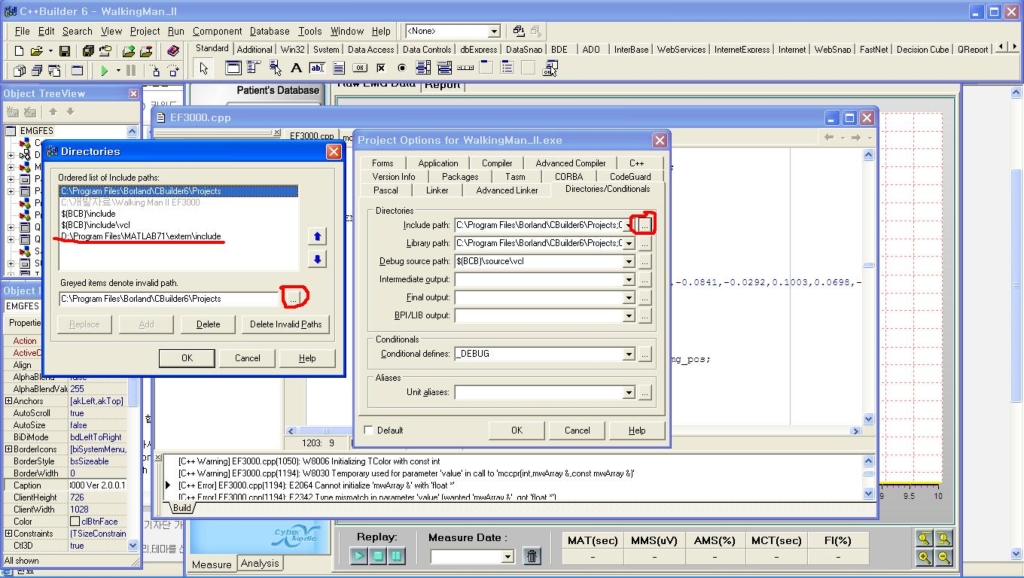Click Delete Invalid Paths button
The height and width of the screenshot is (578, 1024).
[x=285, y=324]
